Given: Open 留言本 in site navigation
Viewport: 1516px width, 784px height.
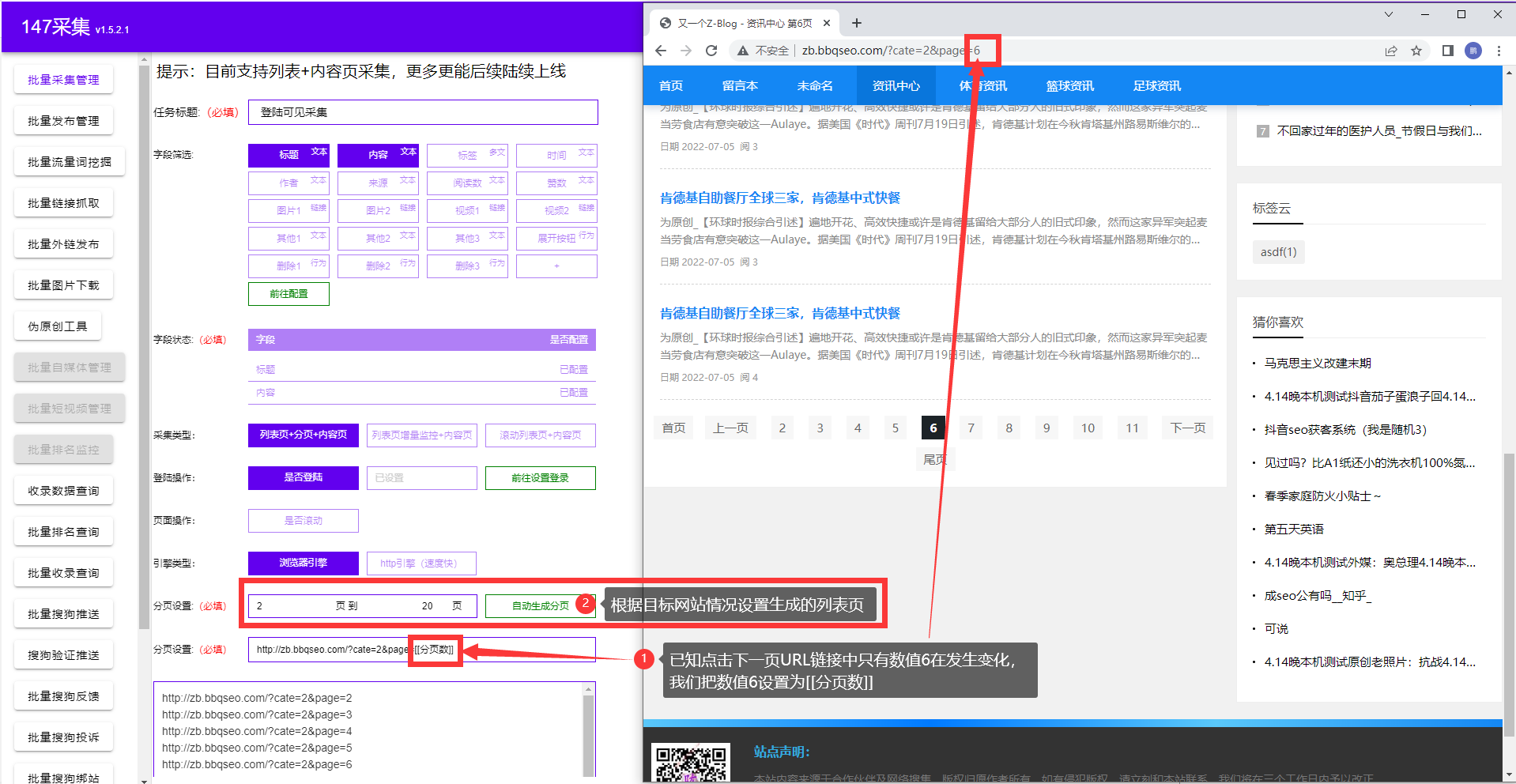Looking at the screenshot, I should (x=740, y=85).
